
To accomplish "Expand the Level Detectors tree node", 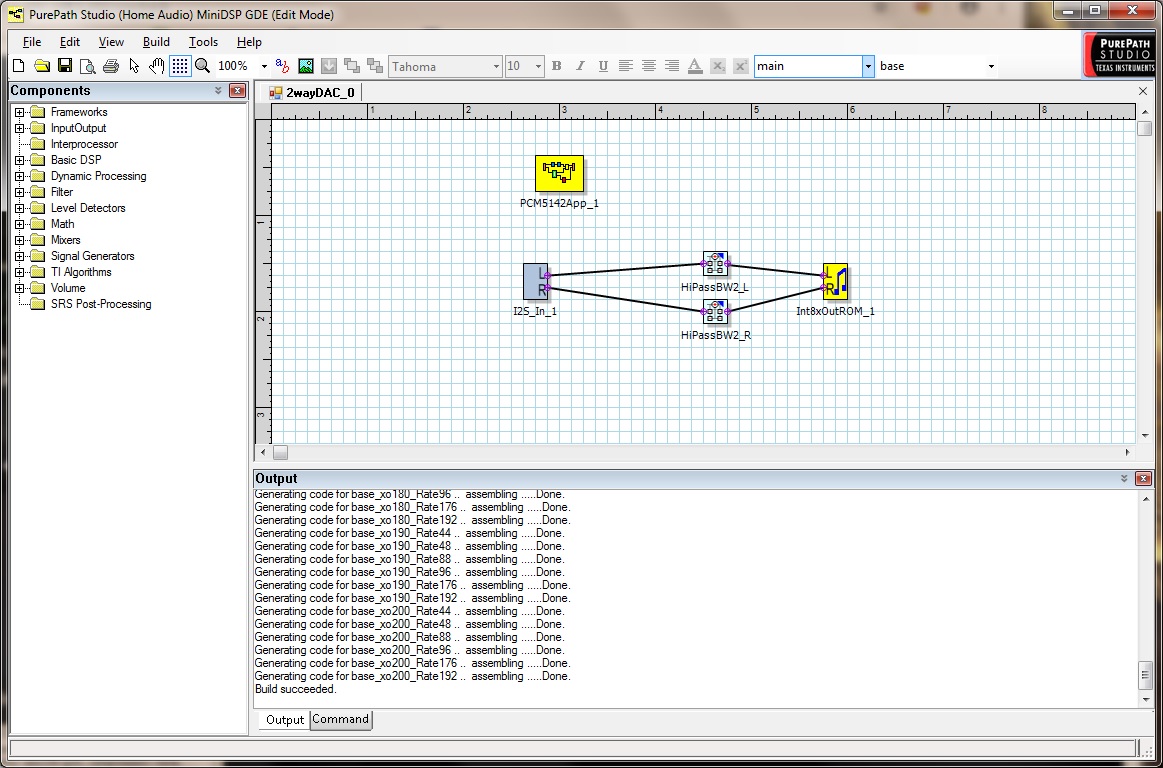I will [19, 209].
